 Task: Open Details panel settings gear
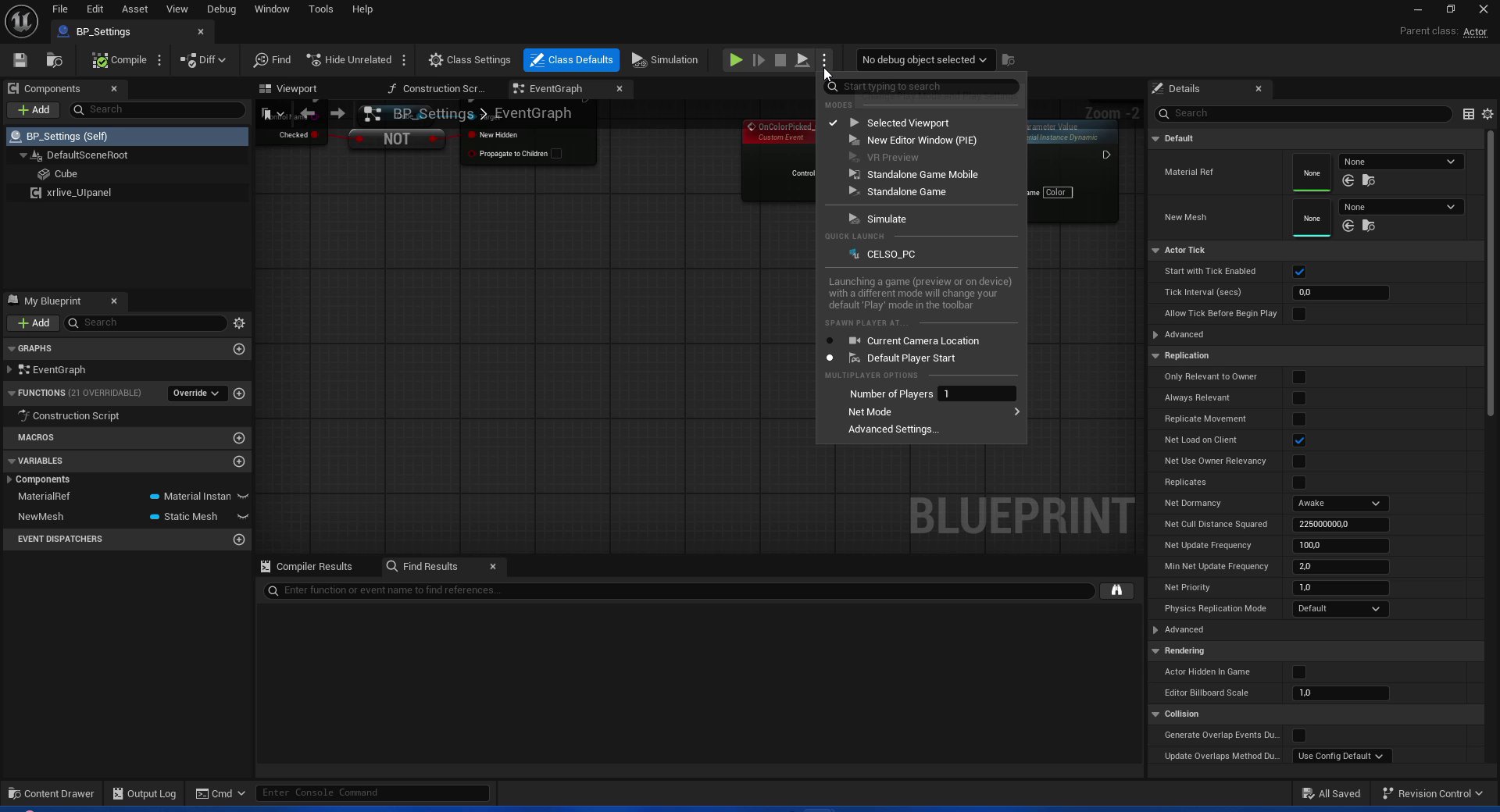coord(1487,114)
